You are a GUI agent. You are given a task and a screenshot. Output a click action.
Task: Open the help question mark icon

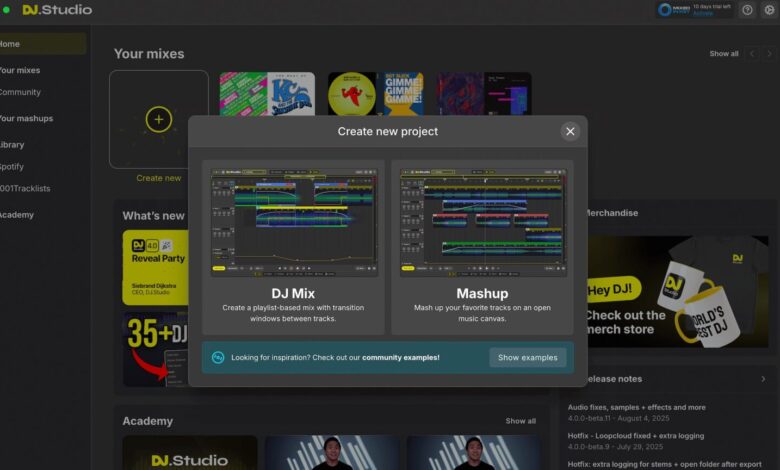click(x=747, y=10)
